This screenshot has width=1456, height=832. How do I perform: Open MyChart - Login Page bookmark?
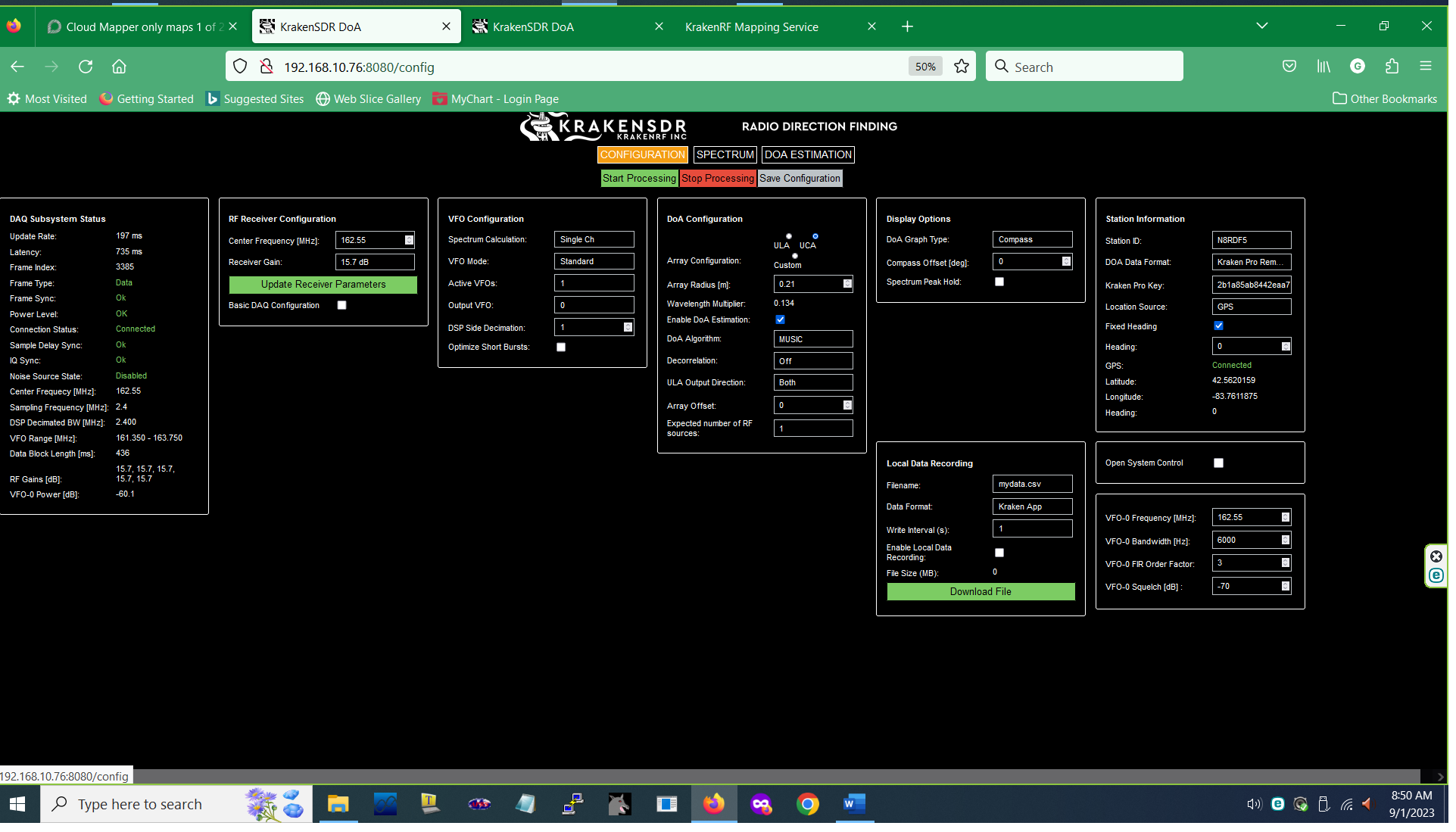495,99
